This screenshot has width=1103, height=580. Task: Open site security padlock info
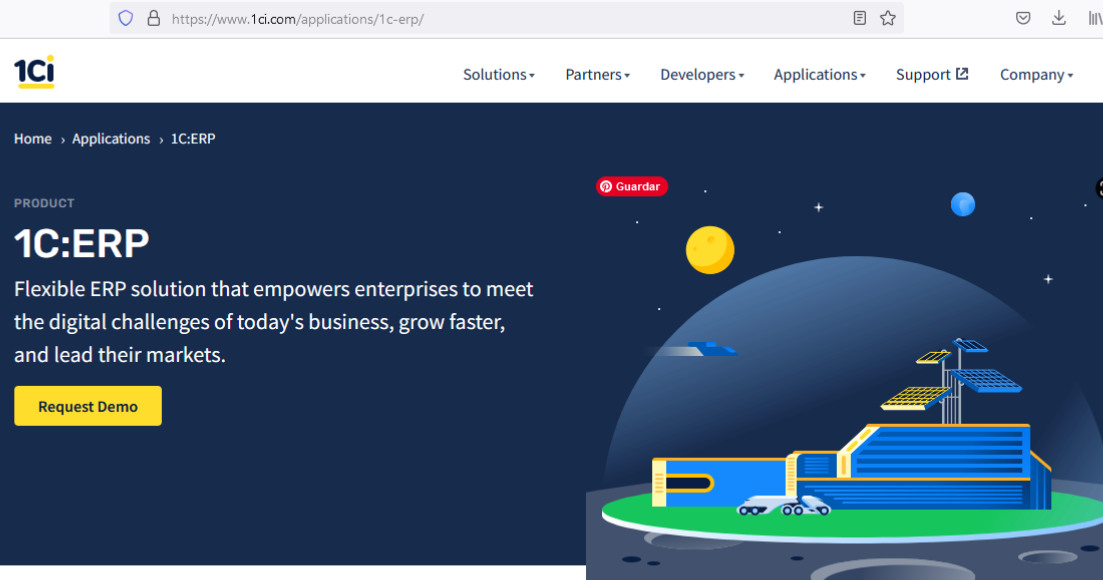[153, 18]
